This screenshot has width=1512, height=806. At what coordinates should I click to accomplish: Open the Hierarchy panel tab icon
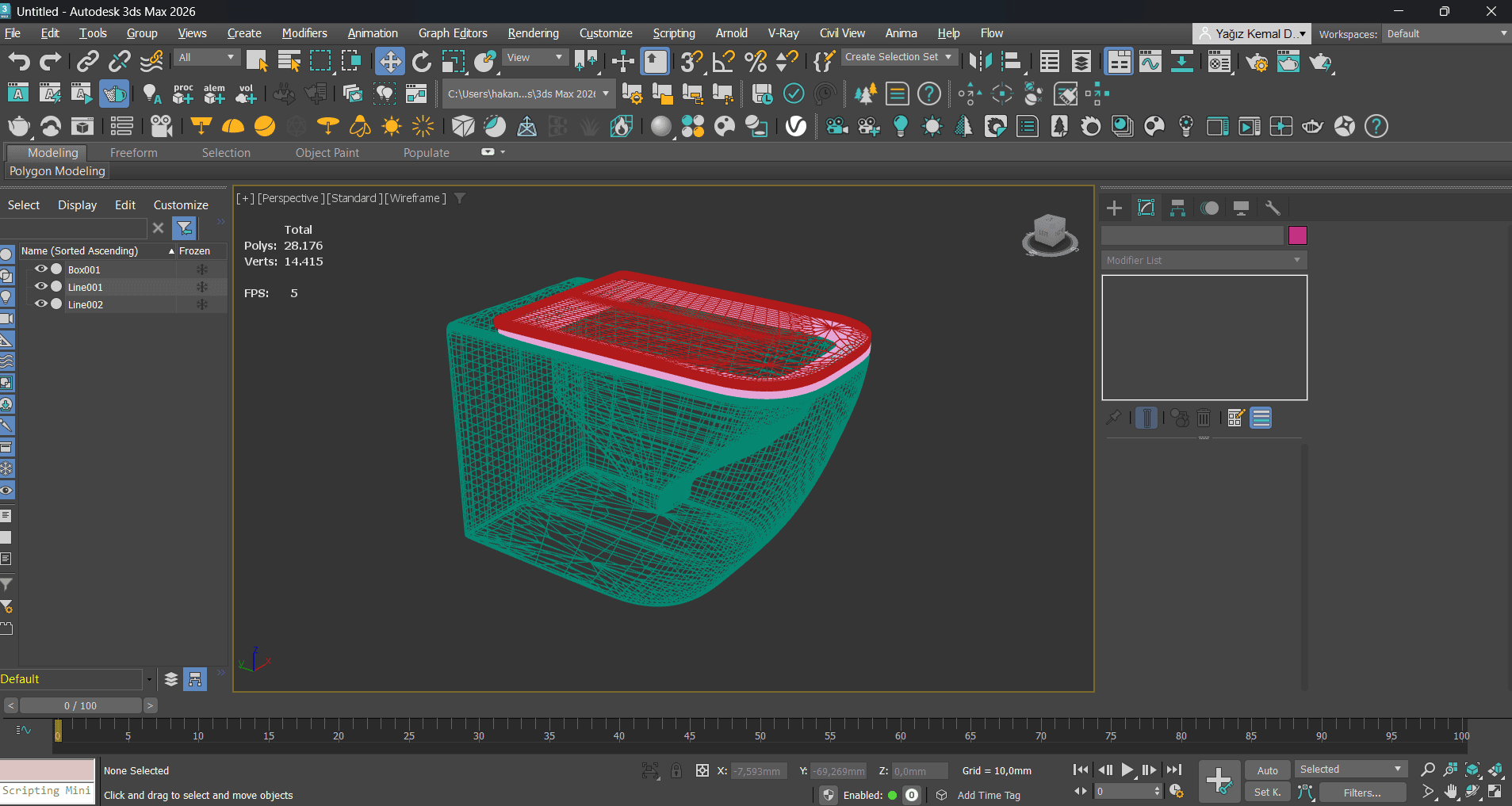click(x=1177, y=208)
